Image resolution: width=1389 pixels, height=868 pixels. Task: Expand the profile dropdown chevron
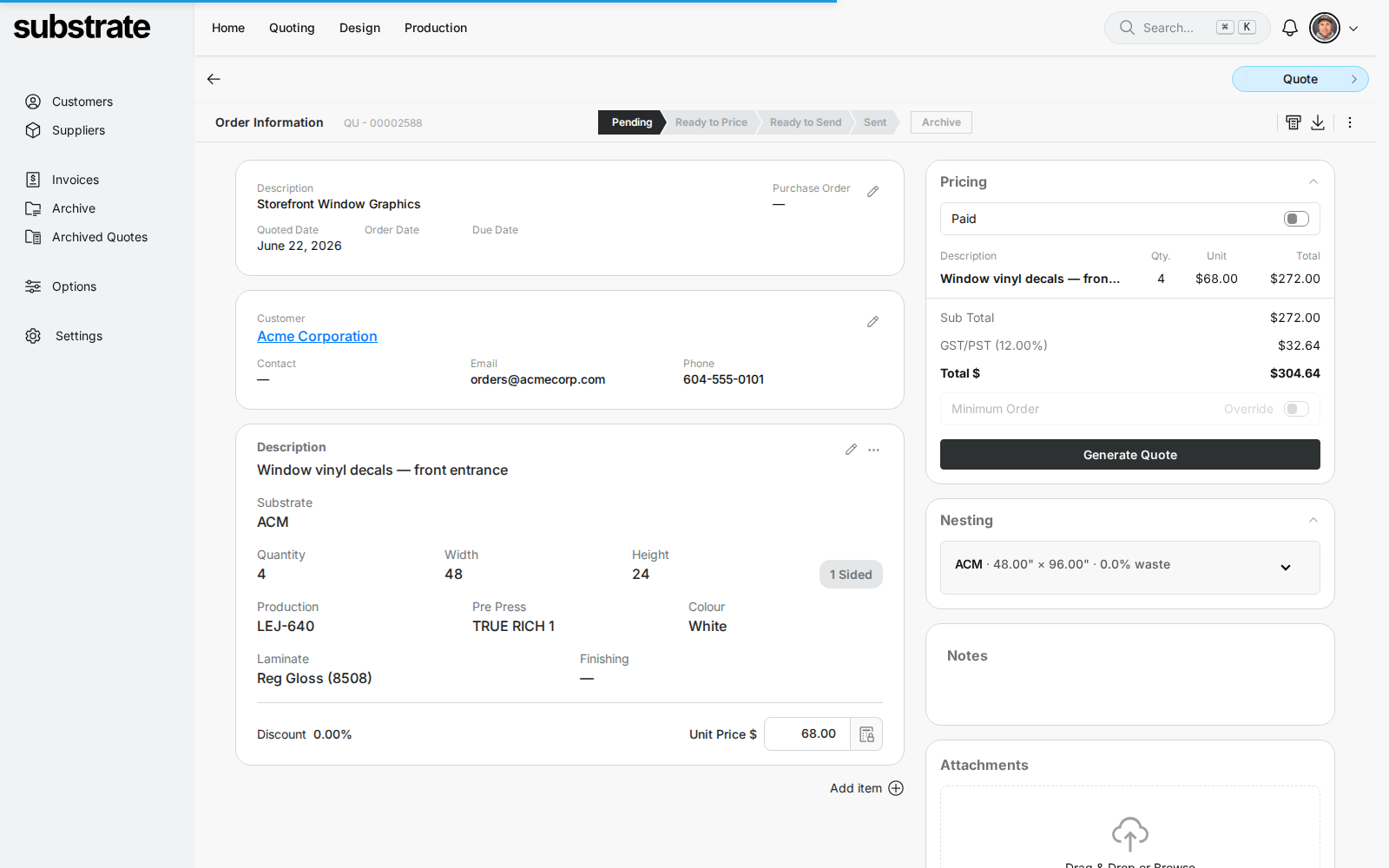point(1353,29)
